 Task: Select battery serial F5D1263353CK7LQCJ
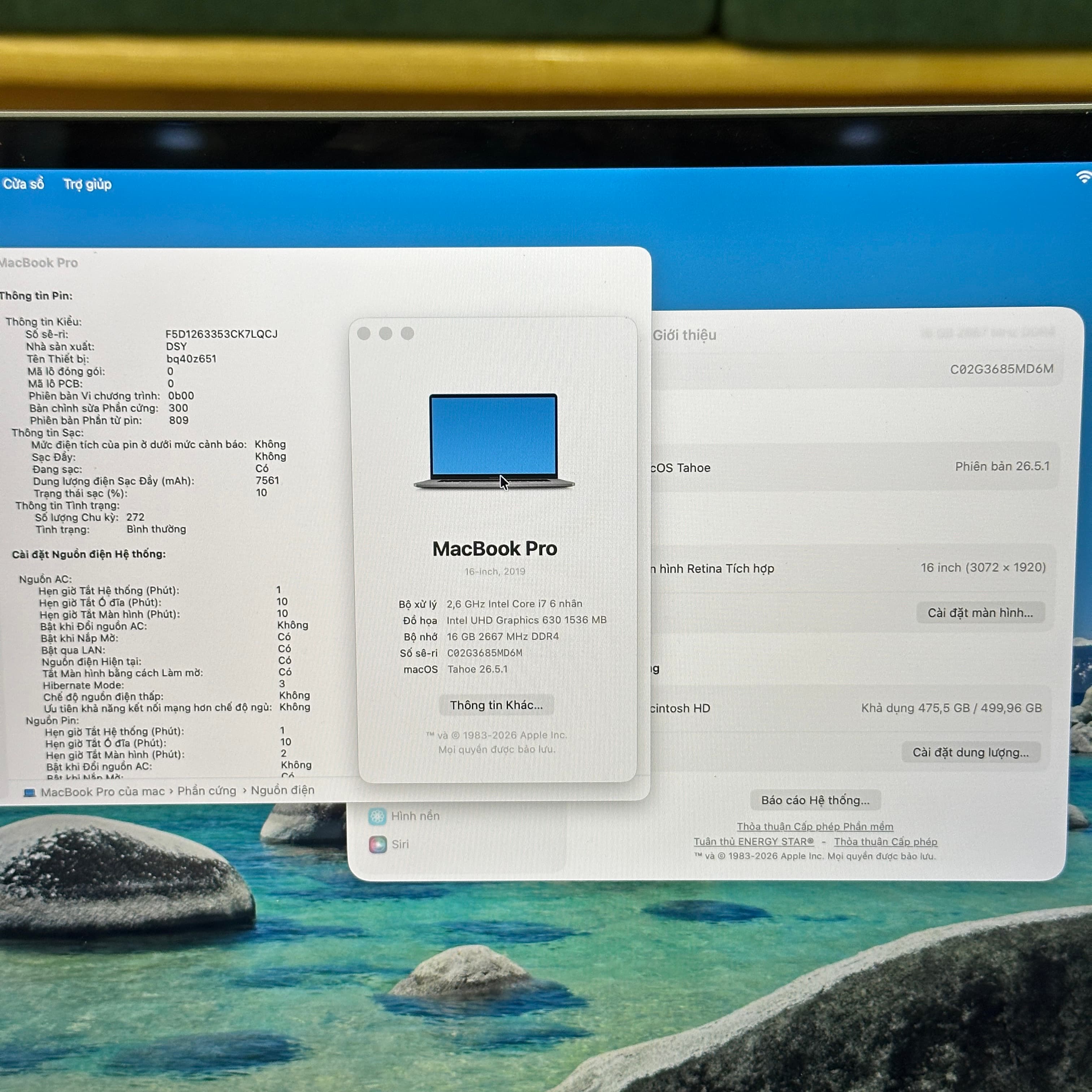pyautogui.click(x=222, y=334)
